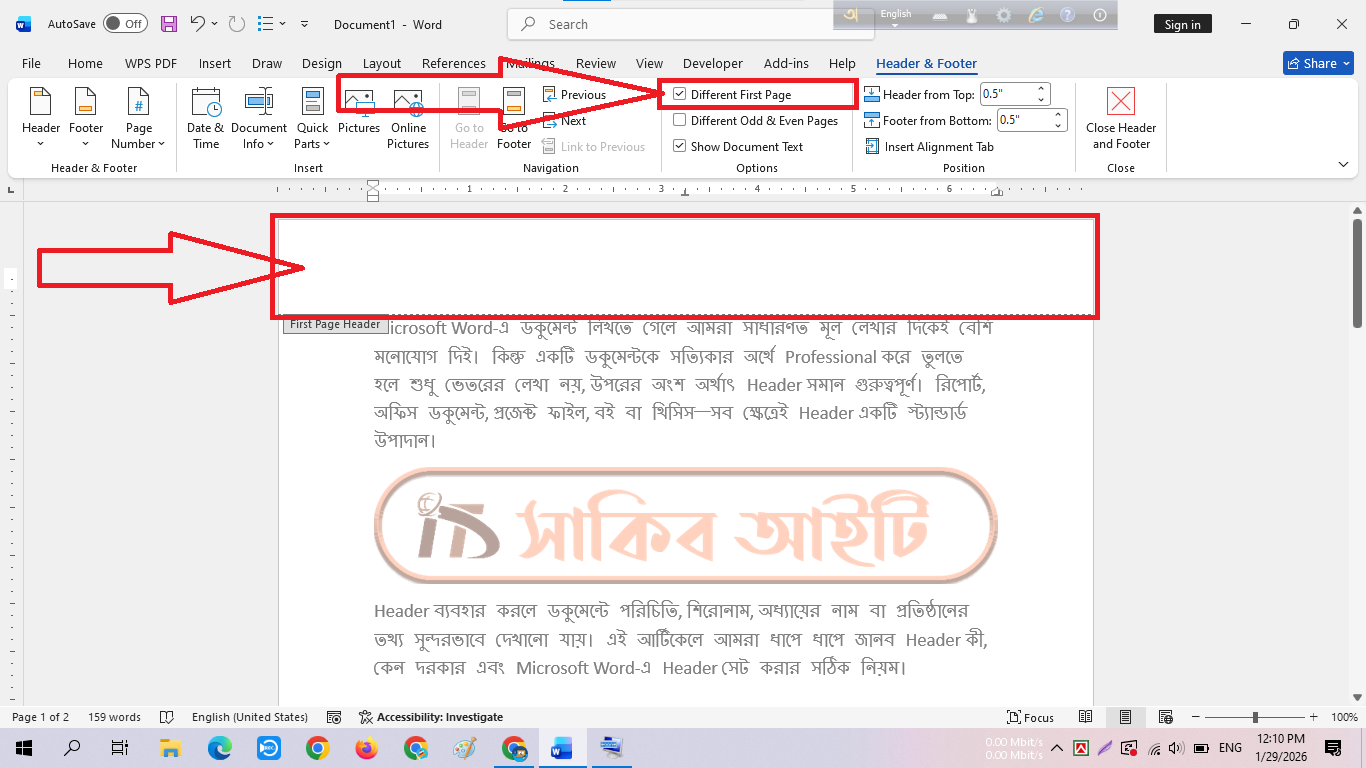Switch to the Layout tab
This screenshot has height=768, width=1366.
382,63
